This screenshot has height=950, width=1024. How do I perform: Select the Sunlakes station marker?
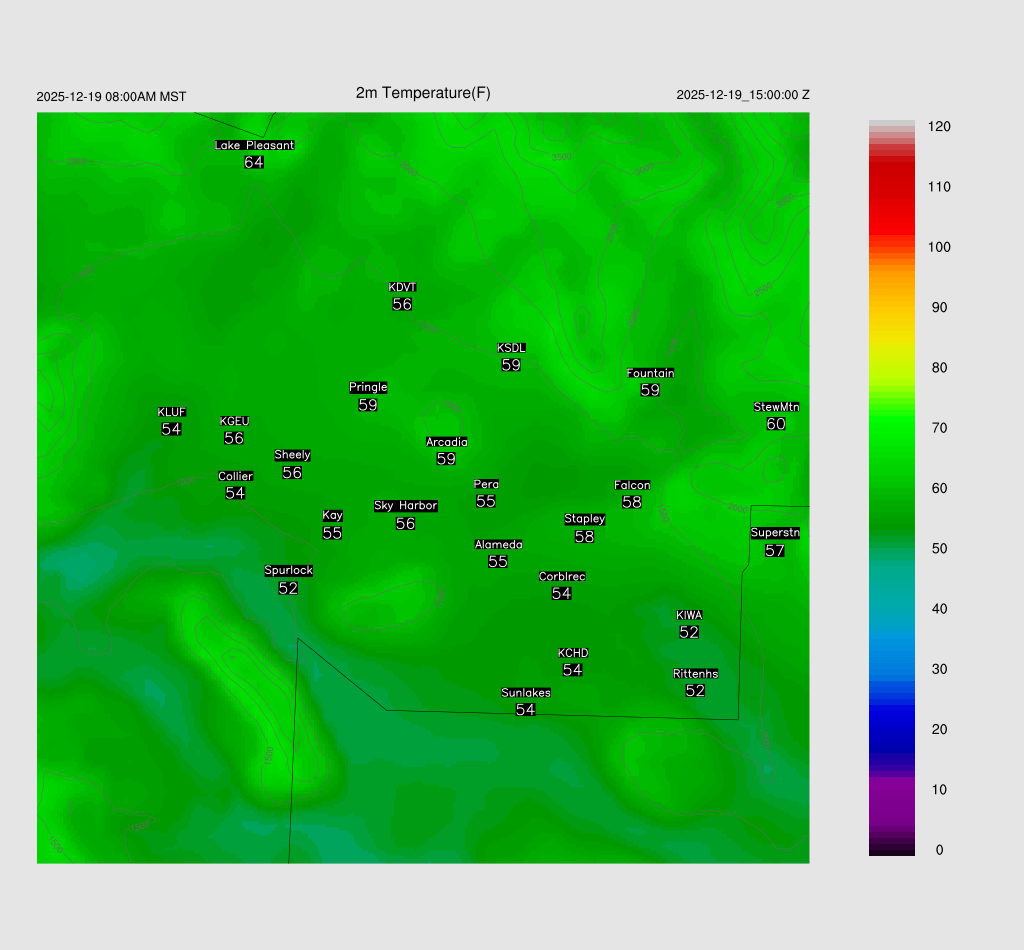coord(526,709)
